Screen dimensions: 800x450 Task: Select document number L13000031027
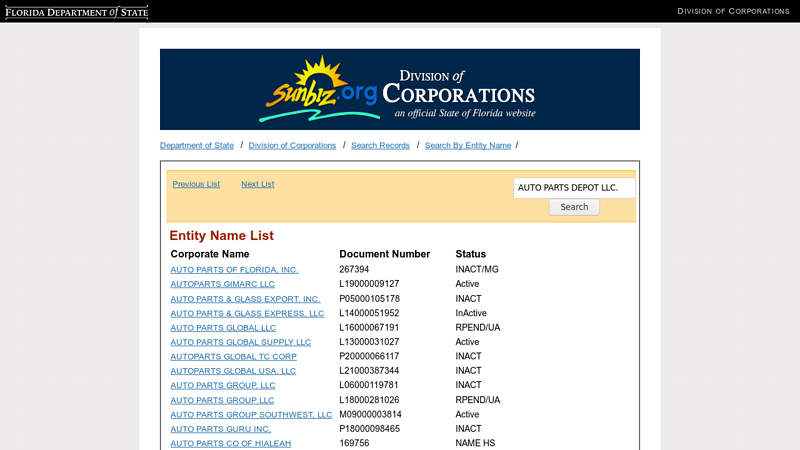click(369, 341)
